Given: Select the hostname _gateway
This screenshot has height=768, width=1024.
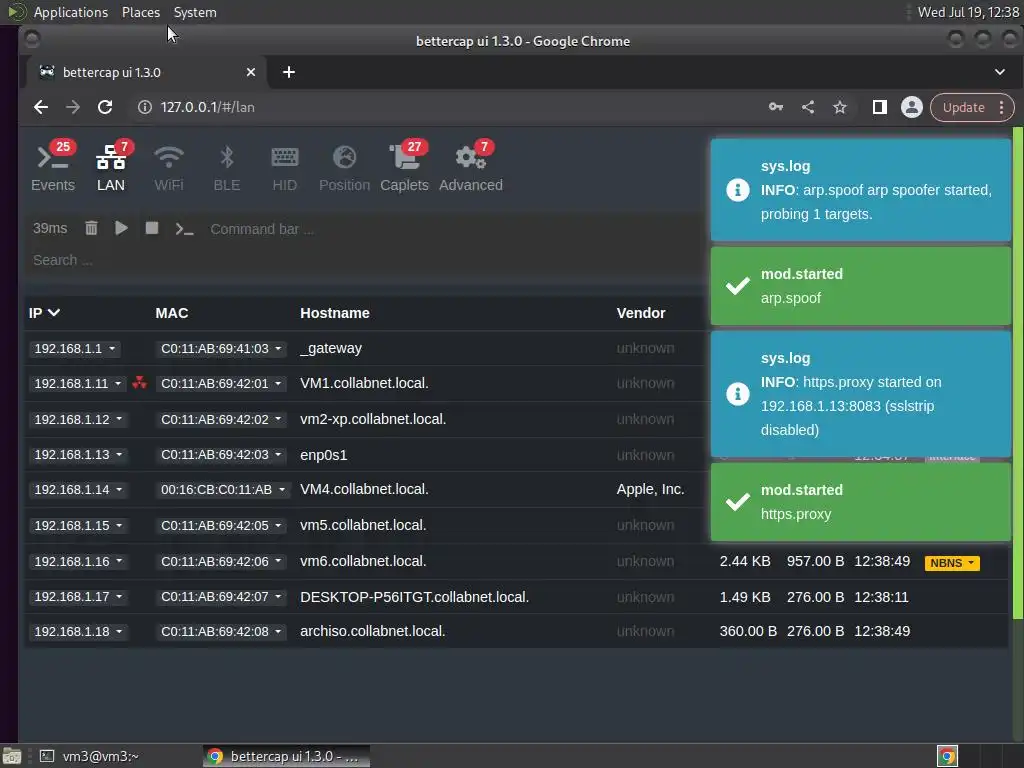Looking at the screenshot, I should point(331,348).
